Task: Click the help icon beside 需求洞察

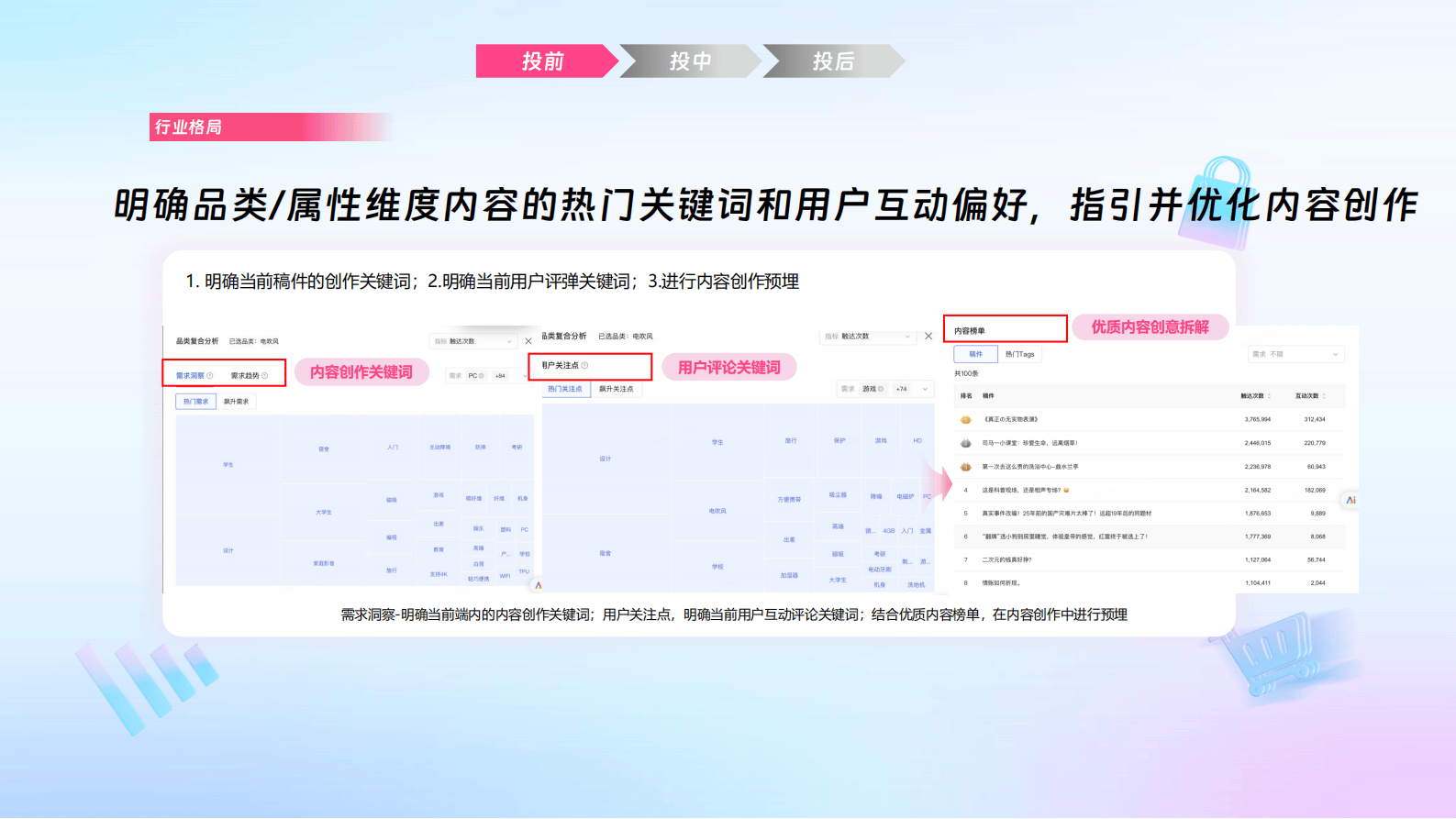Action: (210, 376)
